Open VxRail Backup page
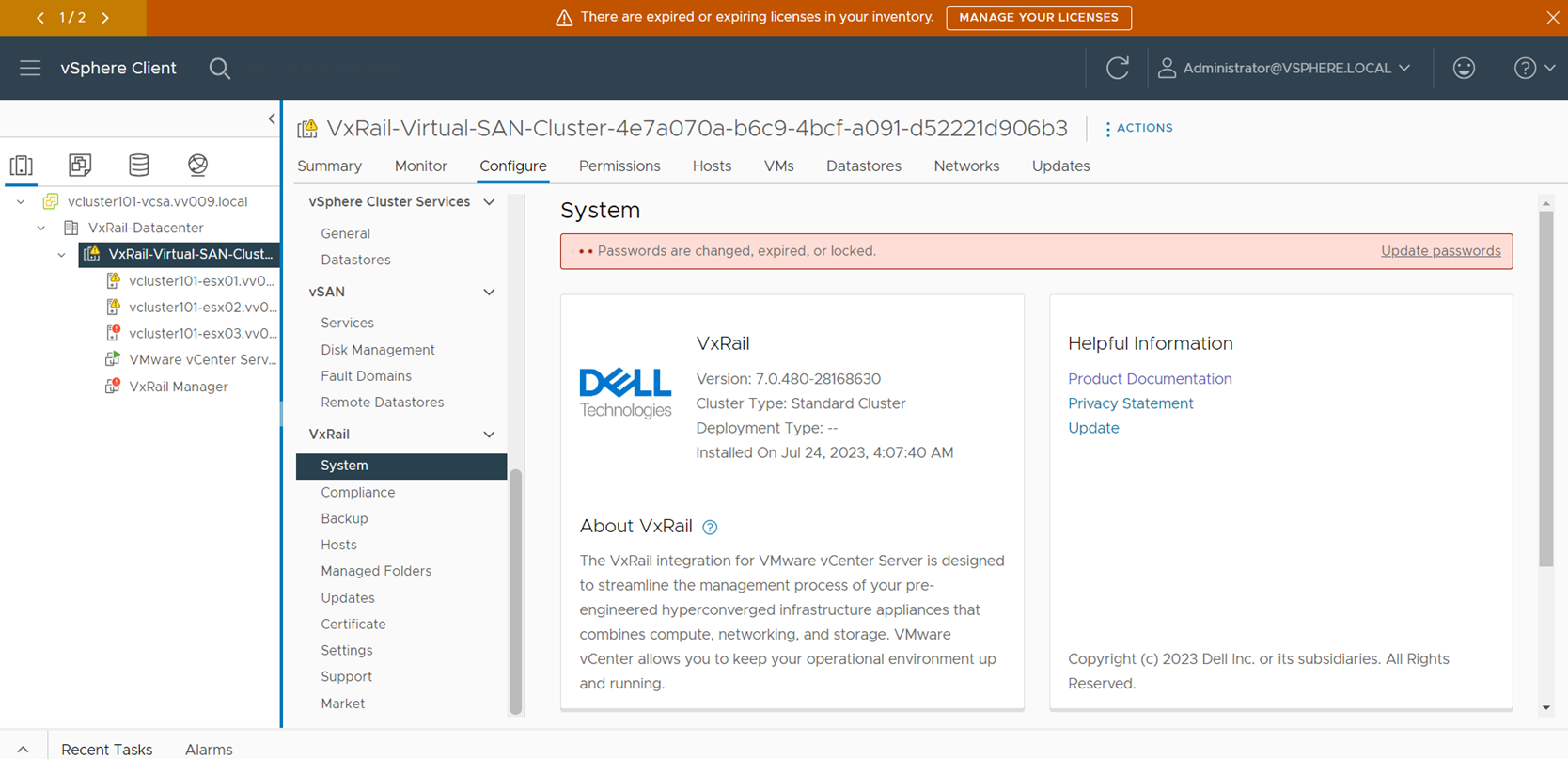 click(x=344, y=518)
